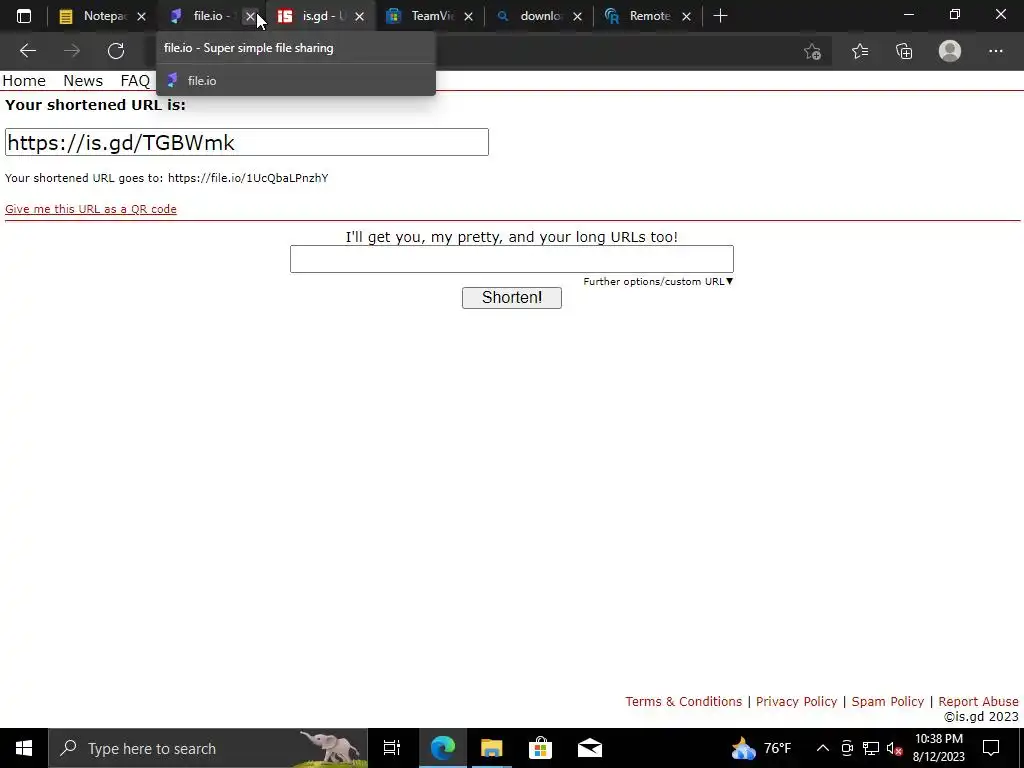Go back to previous page
The image size is (1024, 768).
[27, 51]
